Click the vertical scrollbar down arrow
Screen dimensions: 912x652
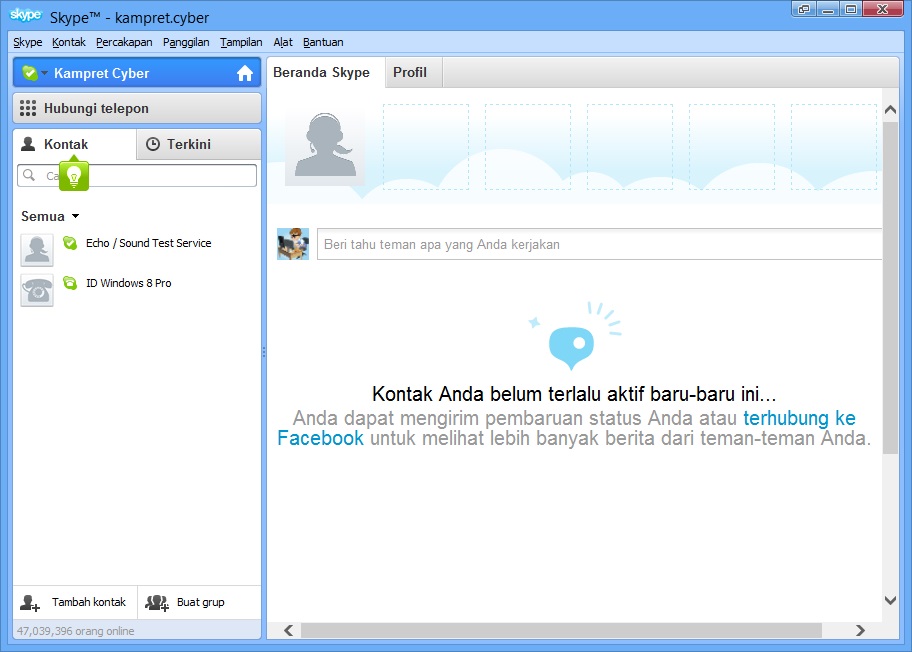click(890, 600)
